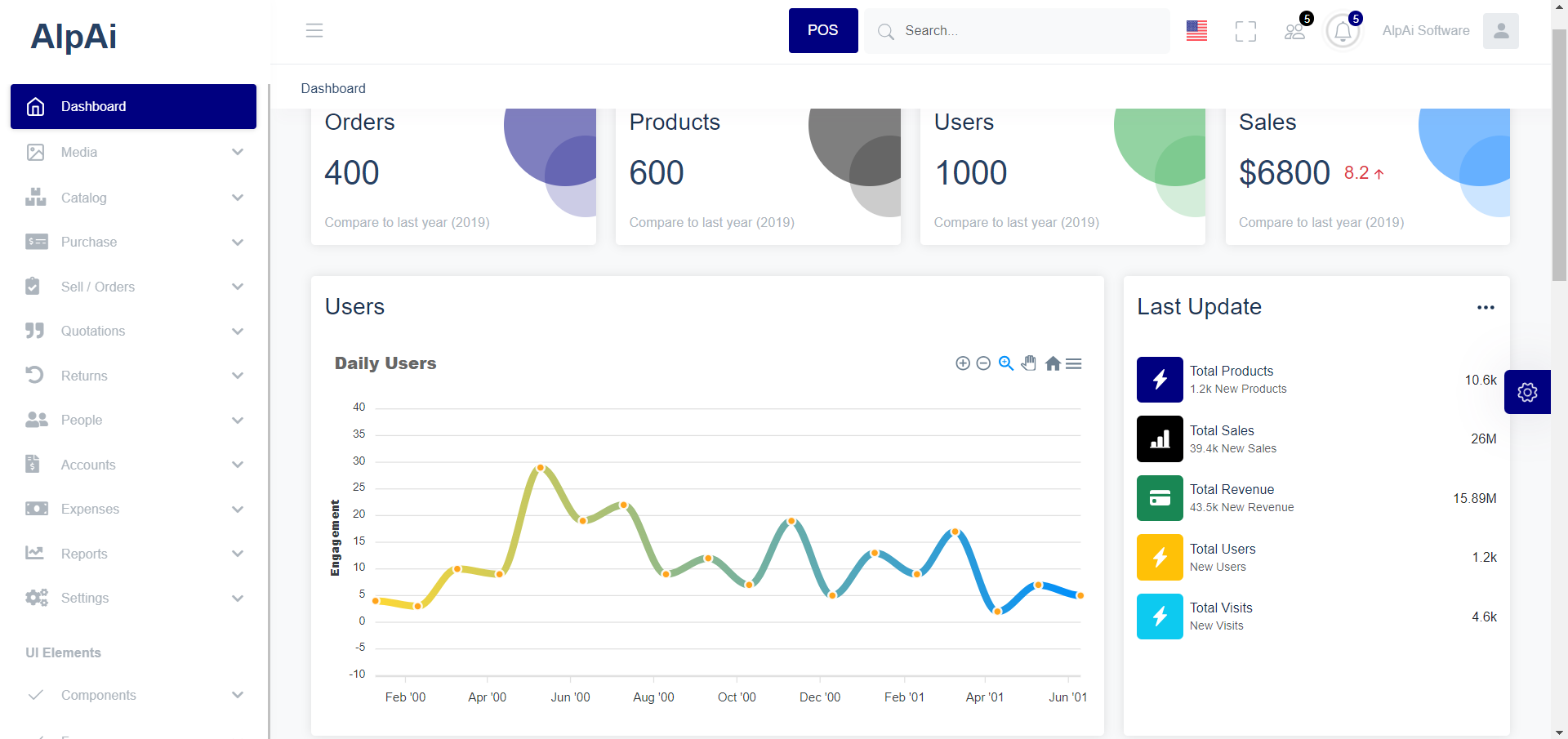Click the Sales card value $6800
Viewport: 1568px width, 739px height.
pos(1285,173)
